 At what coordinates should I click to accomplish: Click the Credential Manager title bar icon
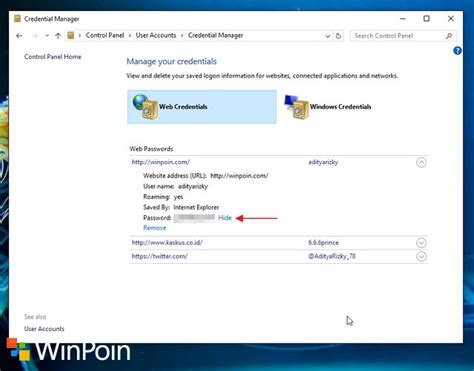coord(17,19)
